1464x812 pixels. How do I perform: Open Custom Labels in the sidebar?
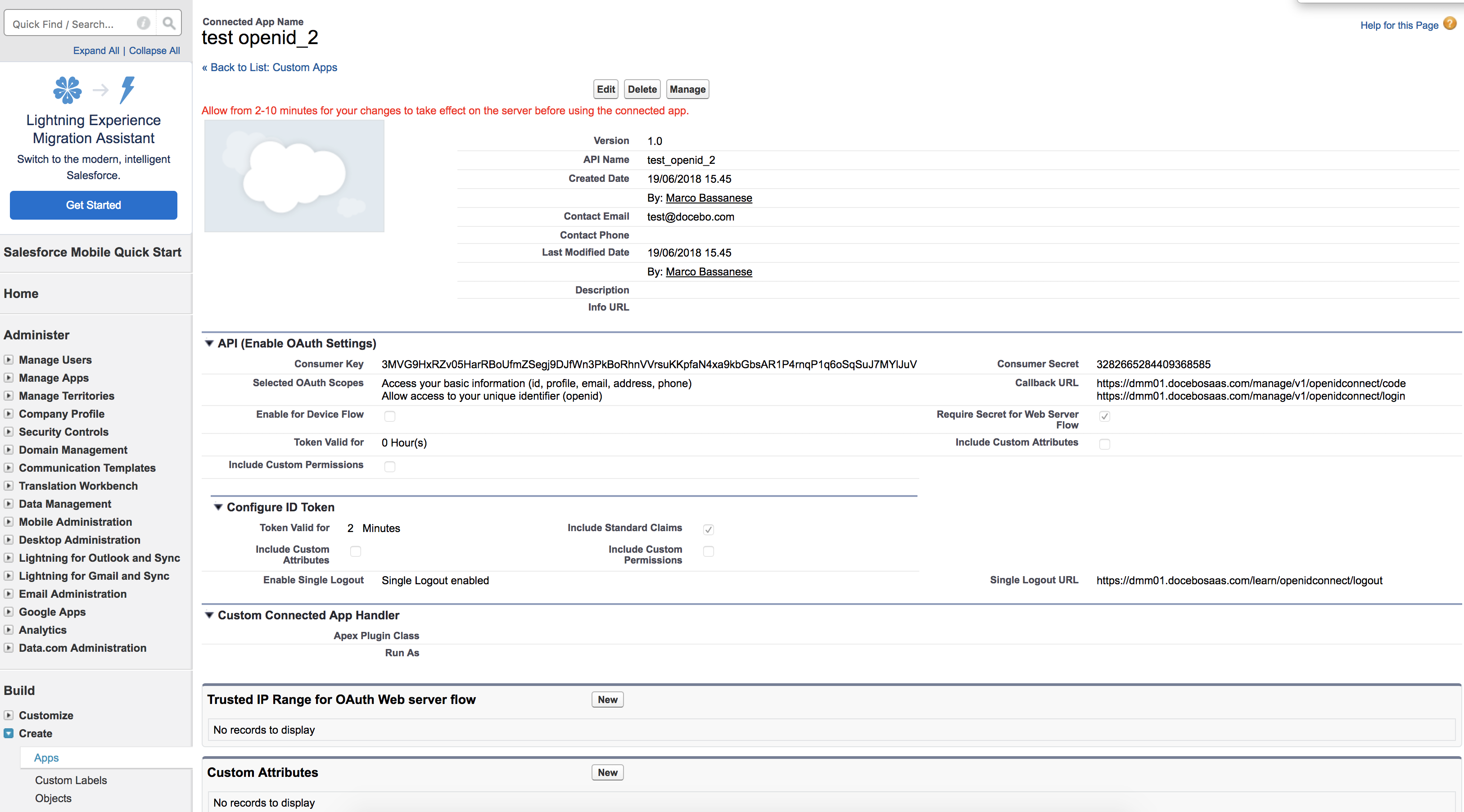[71, 780]
